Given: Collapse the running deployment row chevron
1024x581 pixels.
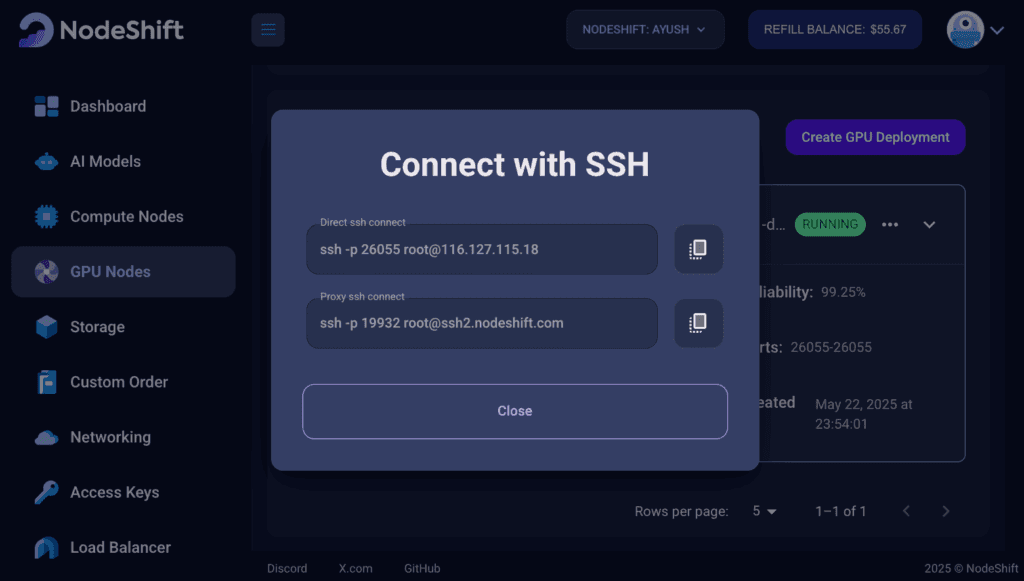Looking at the screenshot, I should [x=929, y=224].
